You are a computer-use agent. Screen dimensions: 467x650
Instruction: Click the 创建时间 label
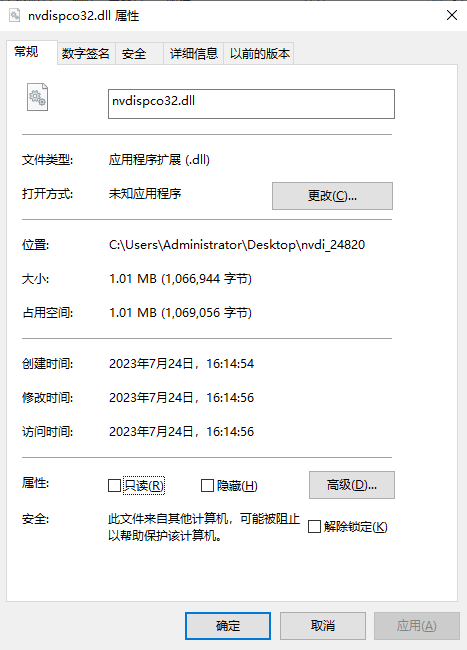click(x=47, y=364)
